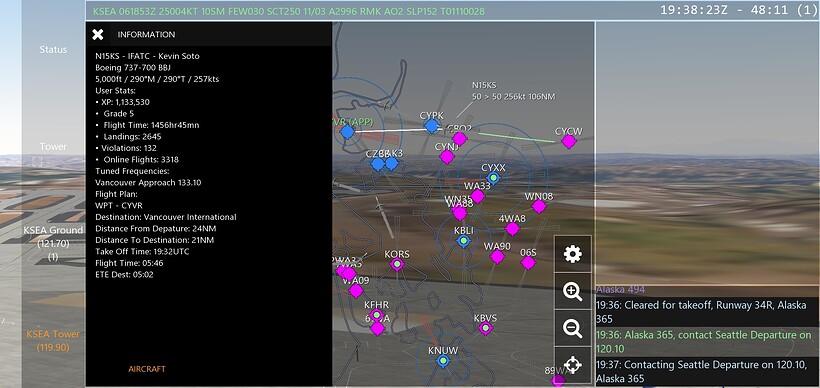Select the WN08 airport marker
Screen dimensions: 820x388
point(539,206)
